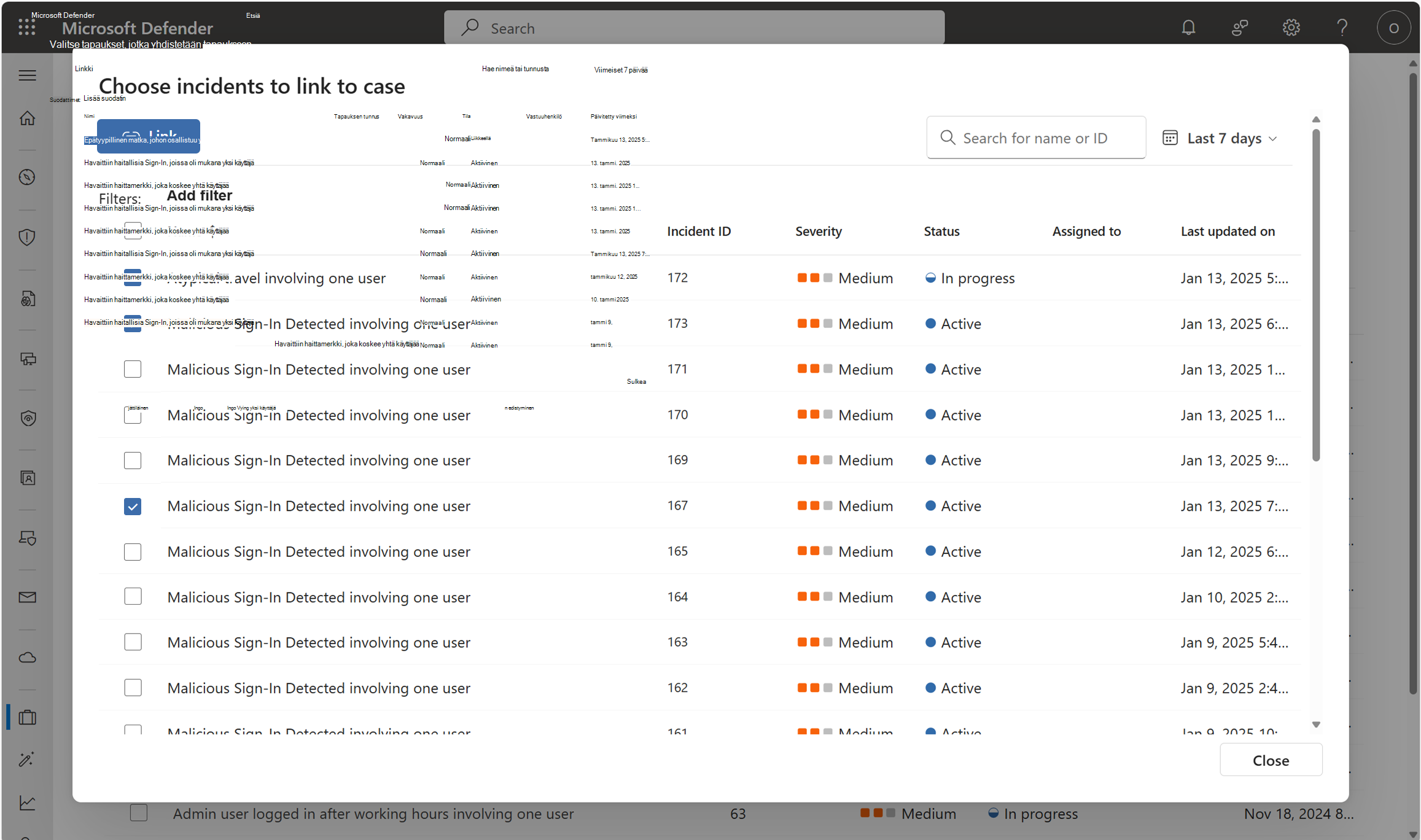The width and height of the screenshot is (1421, 840).
Task: Click the user account avatar menu
Action: click(x=1393, y=28)
